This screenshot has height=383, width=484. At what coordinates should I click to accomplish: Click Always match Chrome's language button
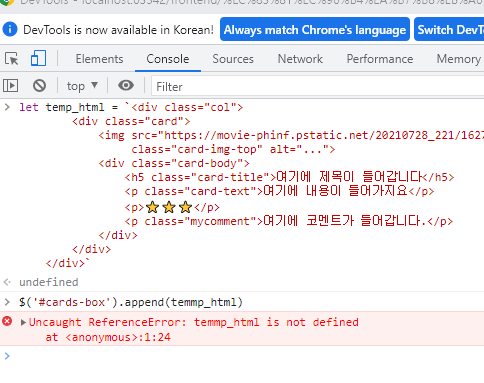coord(315,30)
